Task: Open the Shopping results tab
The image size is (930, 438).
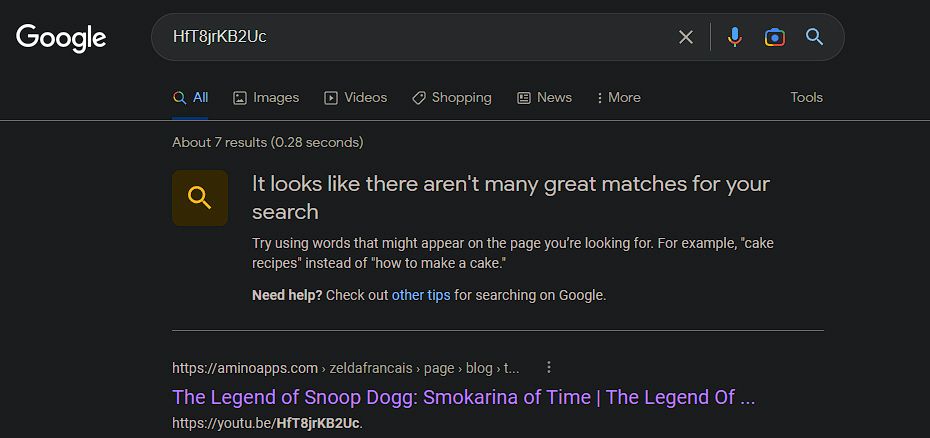Action: [x=451, y=97]
